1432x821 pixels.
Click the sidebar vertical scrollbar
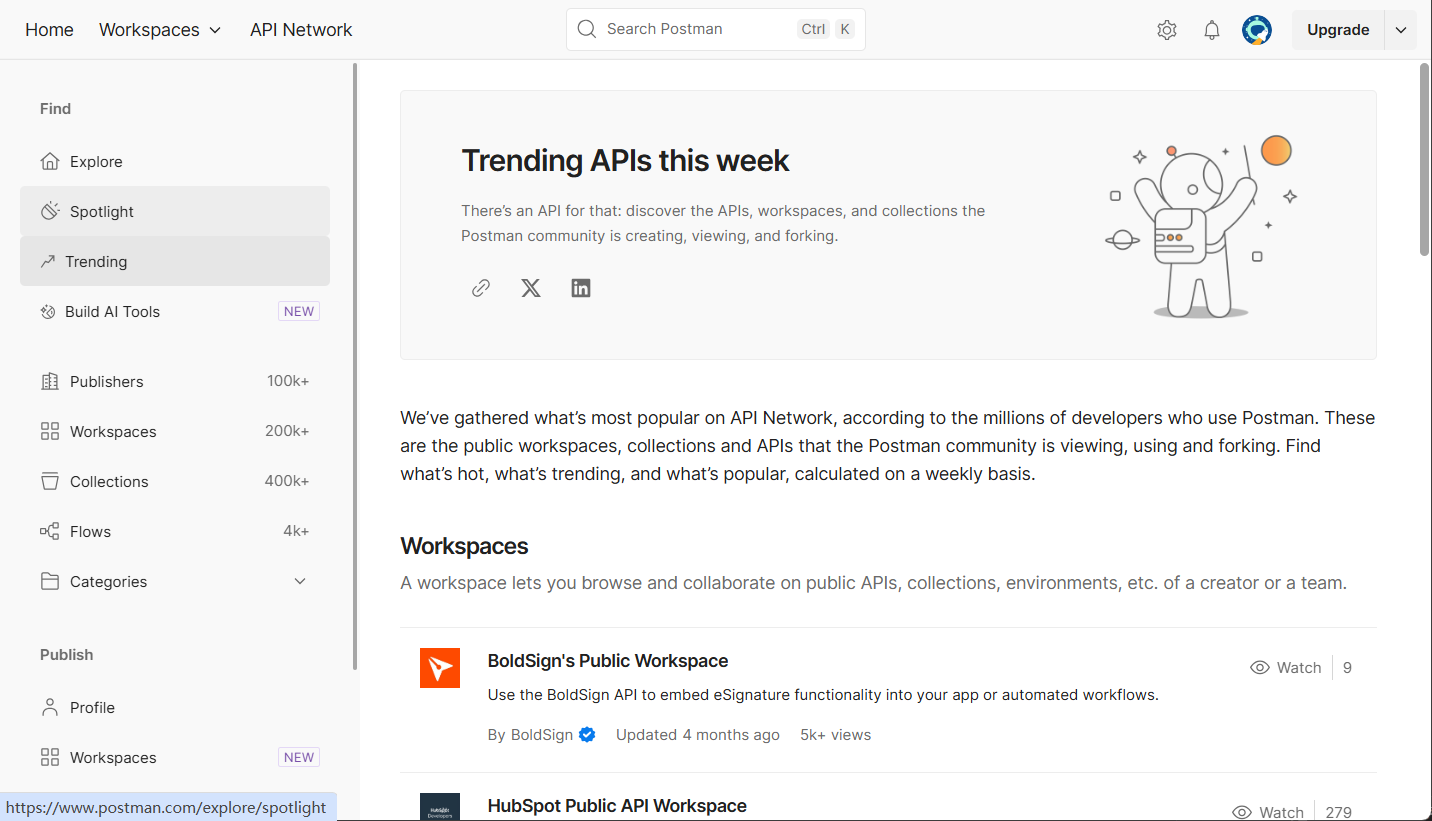coord(354,366)
